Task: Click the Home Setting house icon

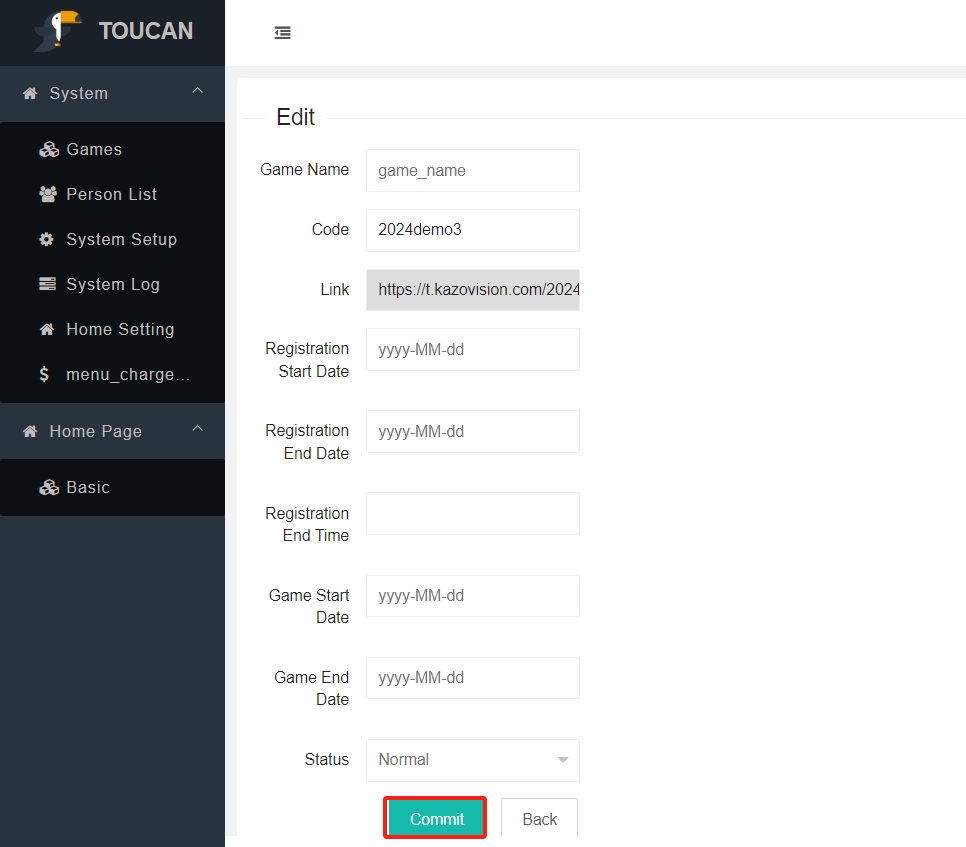Action: pyautogui.click(x=47, y=330)
